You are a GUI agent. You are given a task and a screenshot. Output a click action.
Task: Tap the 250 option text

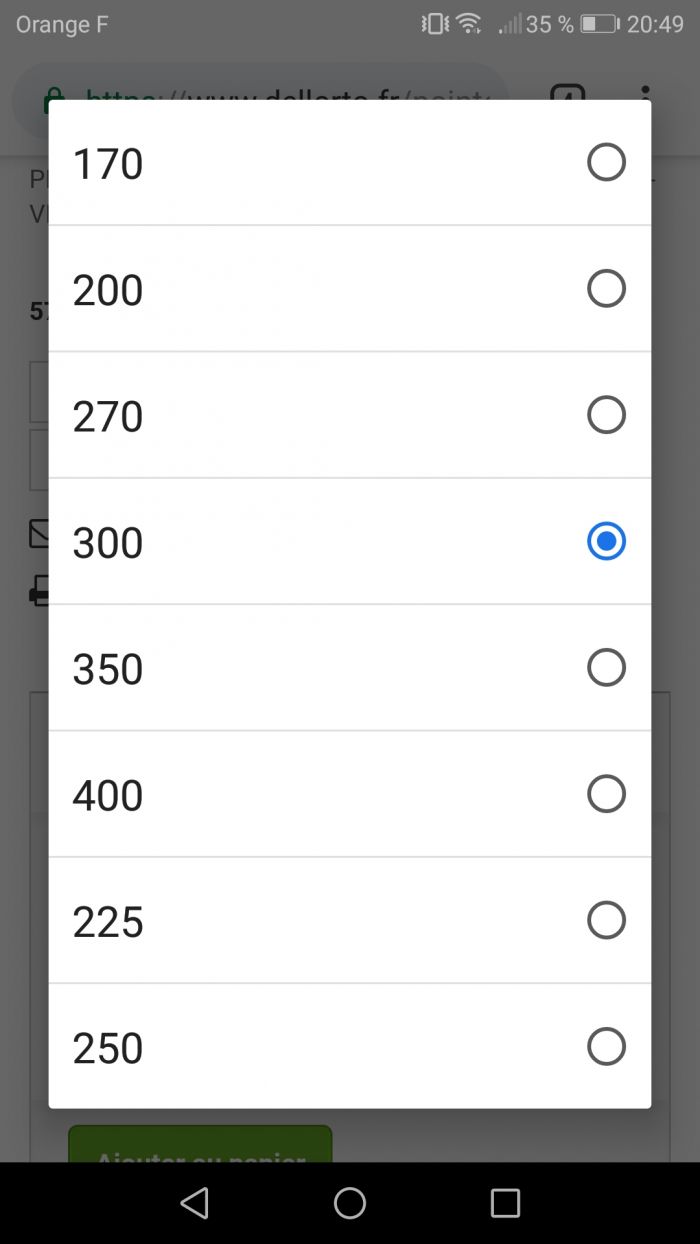pos(108,1049)
